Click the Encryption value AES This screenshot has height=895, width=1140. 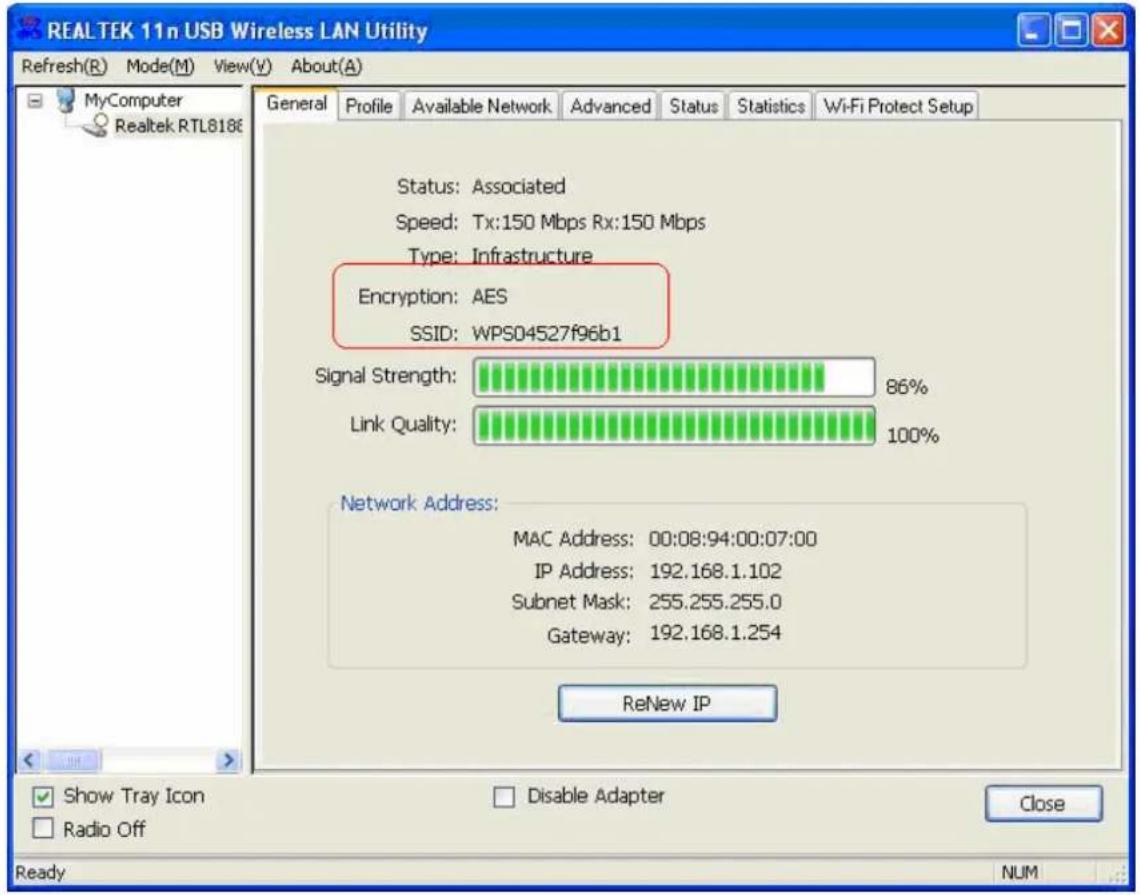click(x=489, y=297)
